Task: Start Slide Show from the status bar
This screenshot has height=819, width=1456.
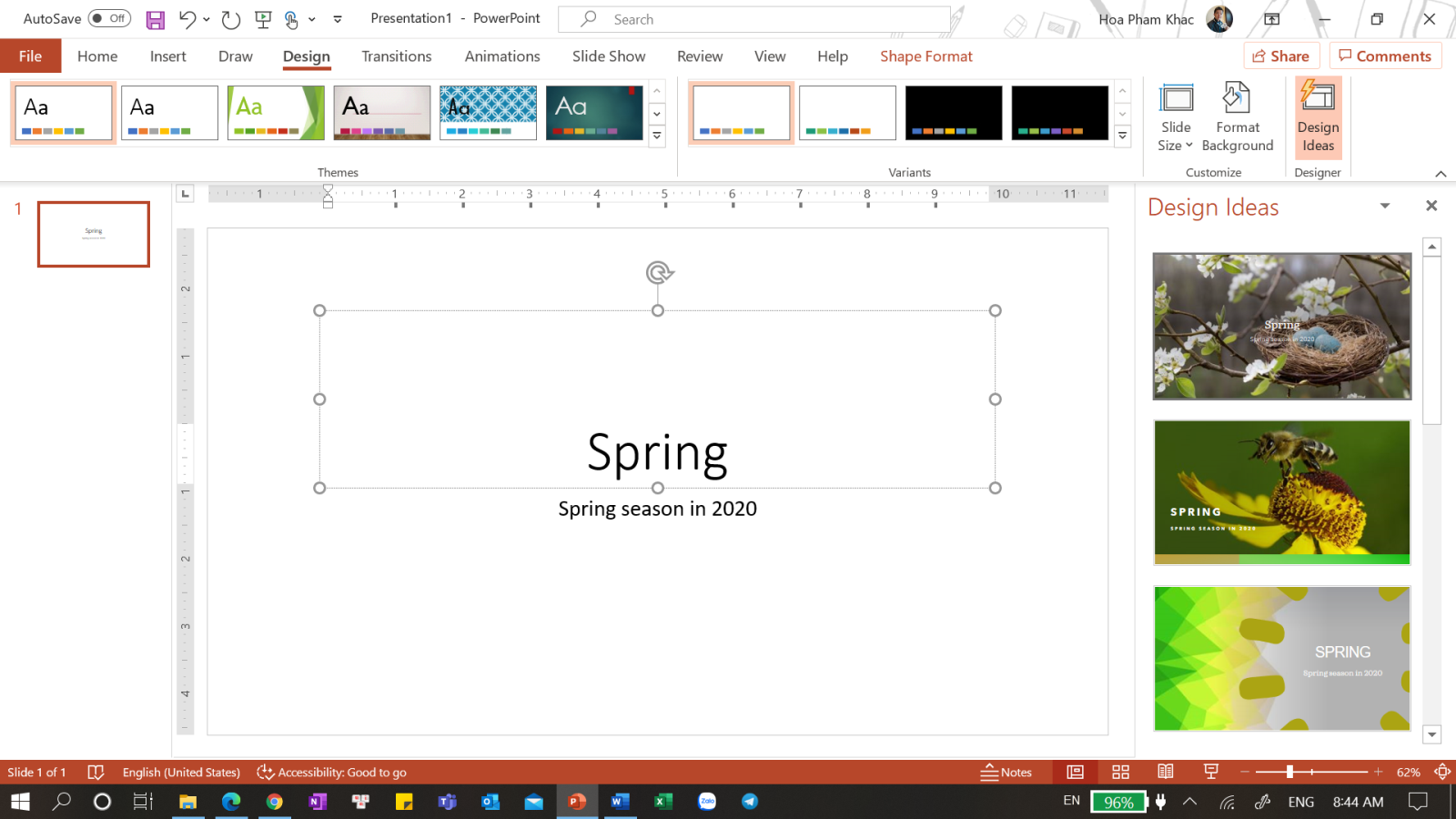Action: [x=1210, y=772]
